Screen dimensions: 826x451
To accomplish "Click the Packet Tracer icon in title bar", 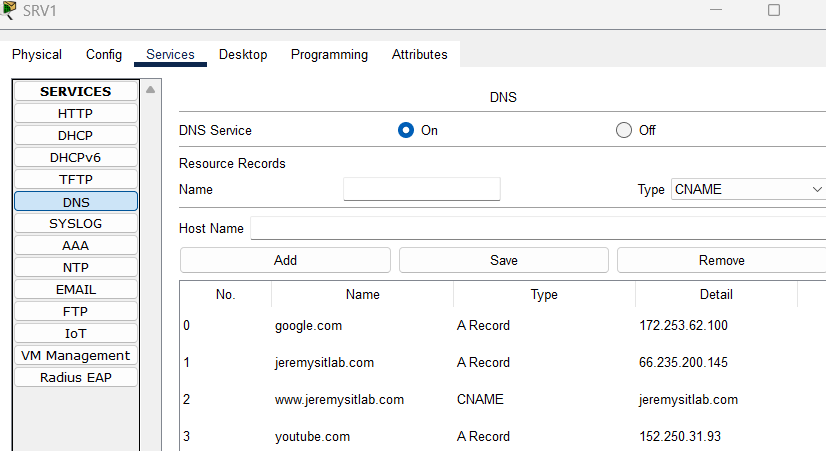I will tap(9, 10).
